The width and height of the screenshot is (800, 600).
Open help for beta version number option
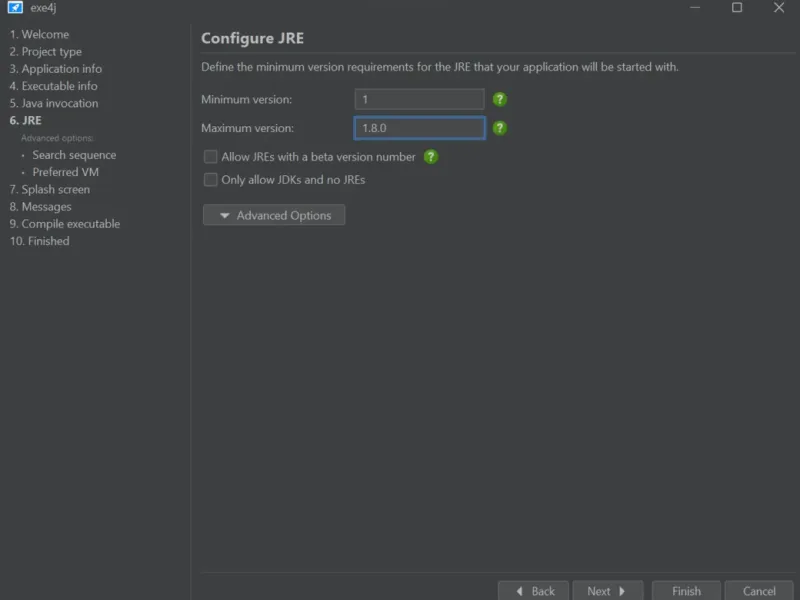(x=431, y=157)
